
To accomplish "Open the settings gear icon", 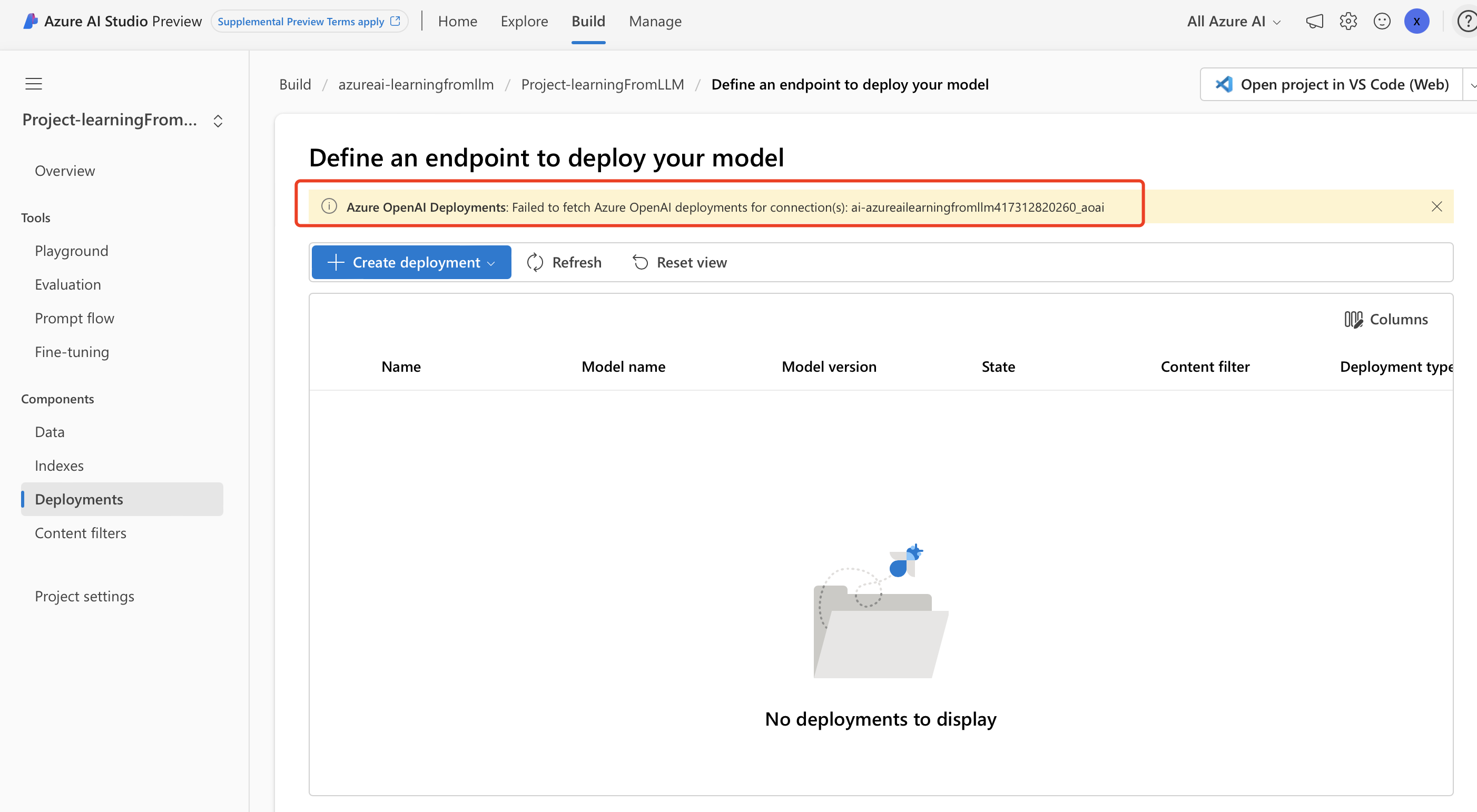I will click(1348, 21).
